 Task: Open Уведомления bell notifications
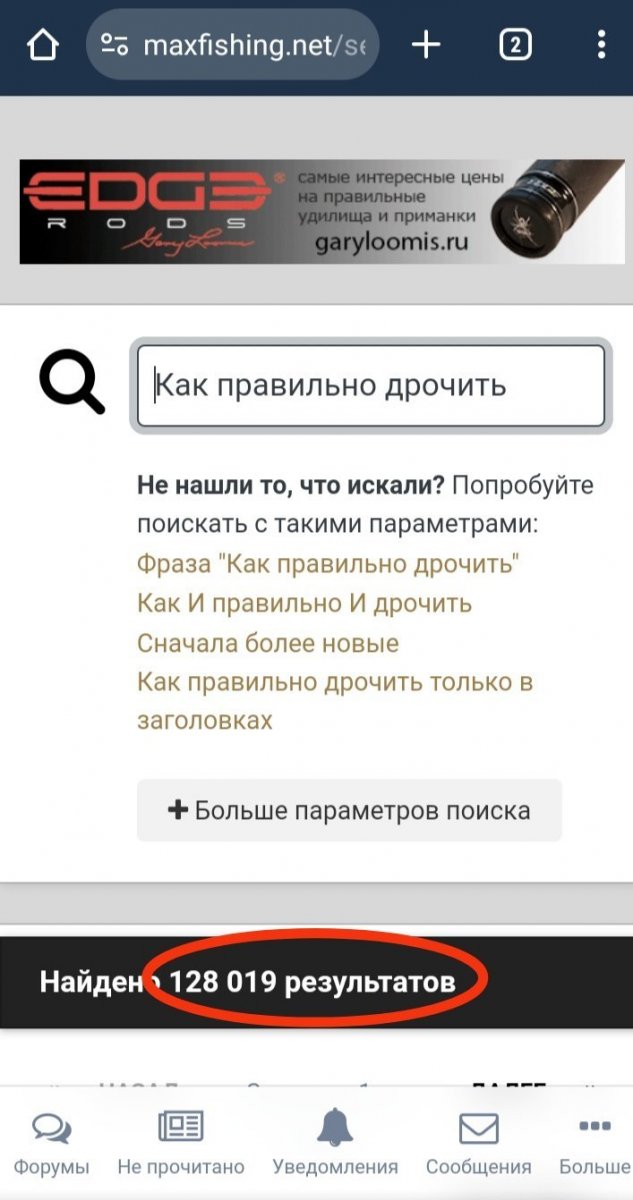point(335,1143)
